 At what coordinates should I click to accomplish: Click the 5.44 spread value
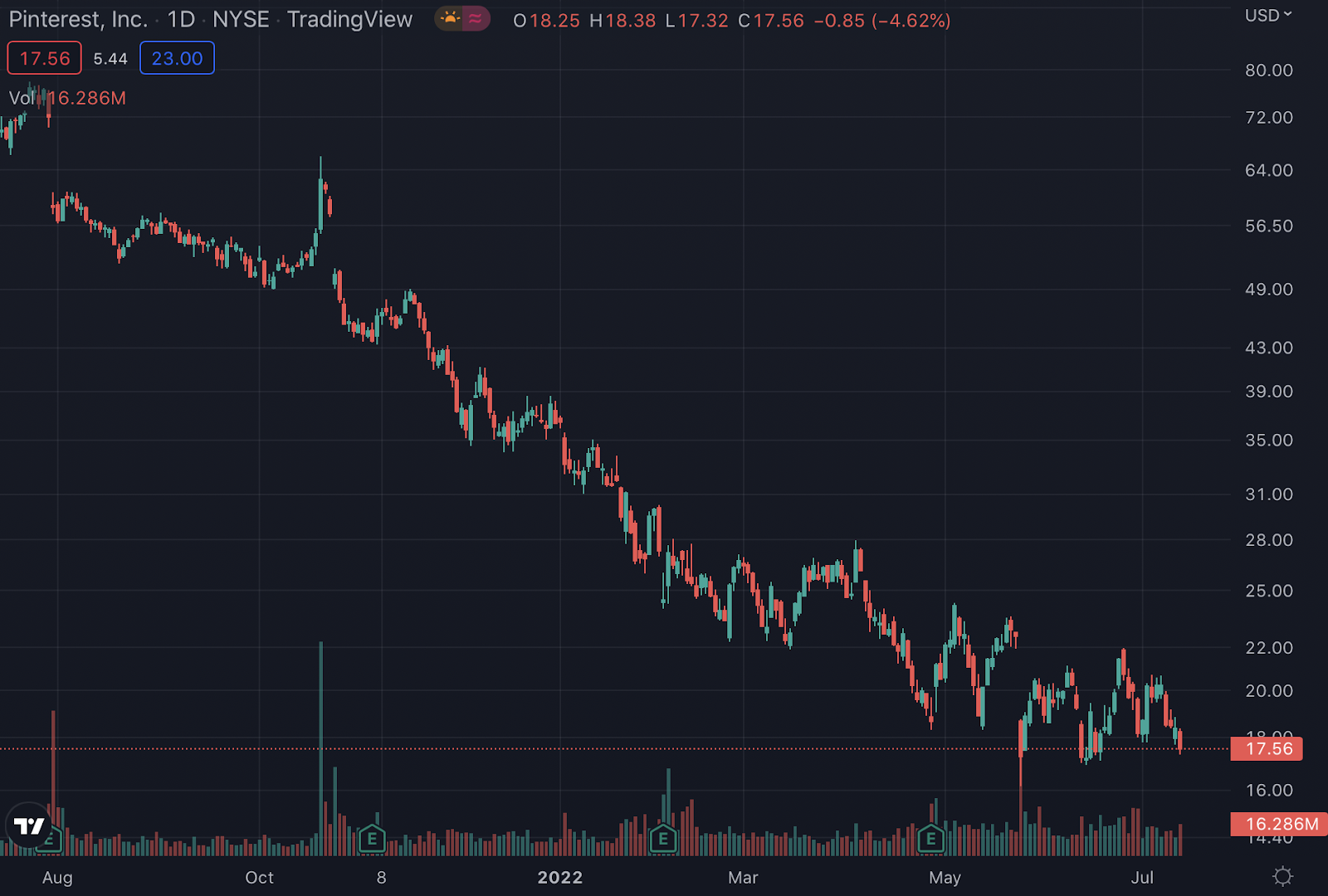(110, 59)
